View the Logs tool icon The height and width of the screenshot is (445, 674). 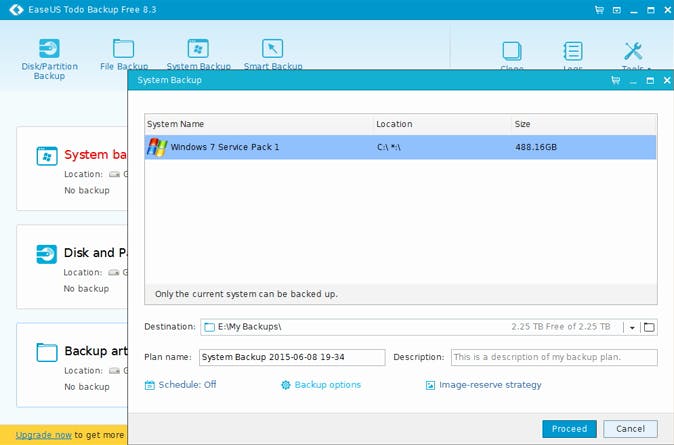pos(573,55)
